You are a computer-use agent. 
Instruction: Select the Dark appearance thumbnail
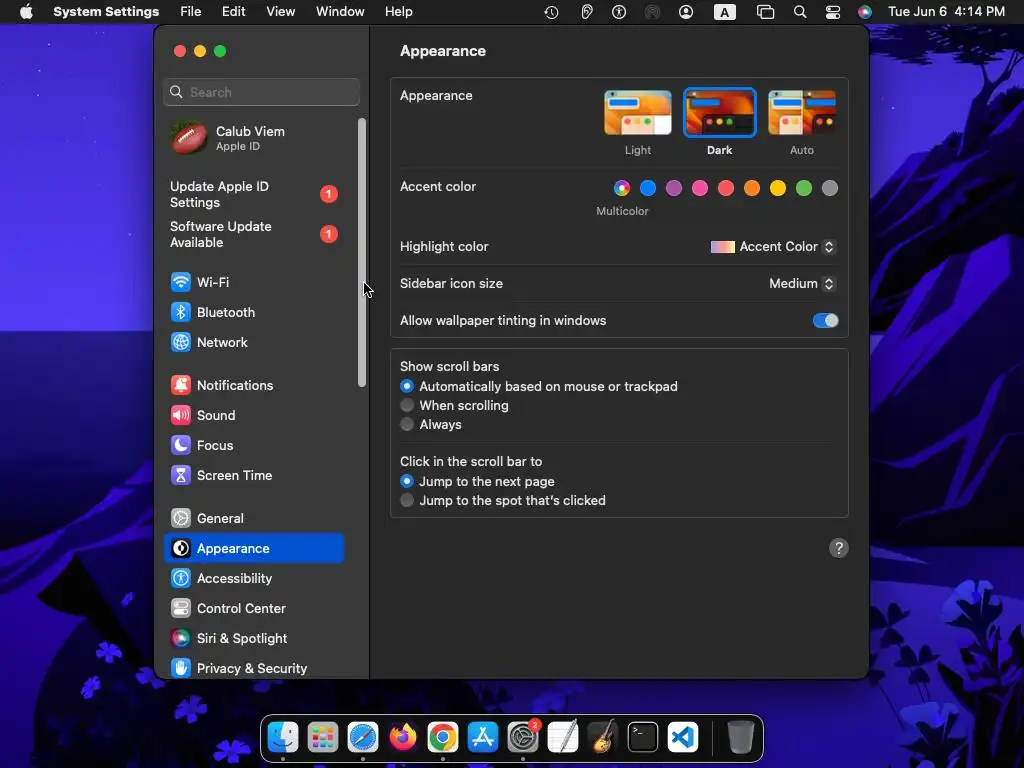click(x=720, y=113)
